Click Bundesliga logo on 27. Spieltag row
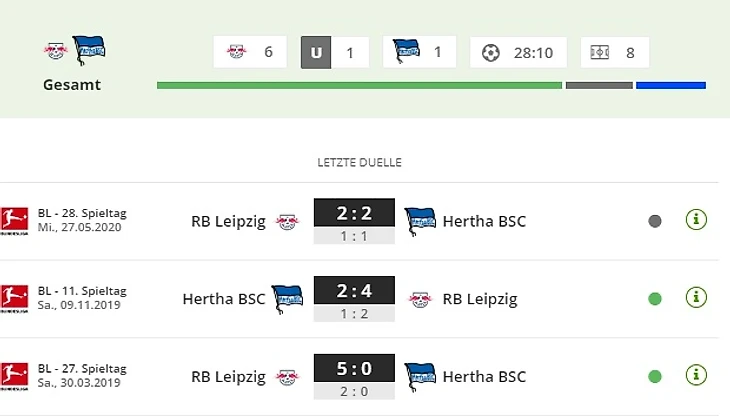 (14, 376)
